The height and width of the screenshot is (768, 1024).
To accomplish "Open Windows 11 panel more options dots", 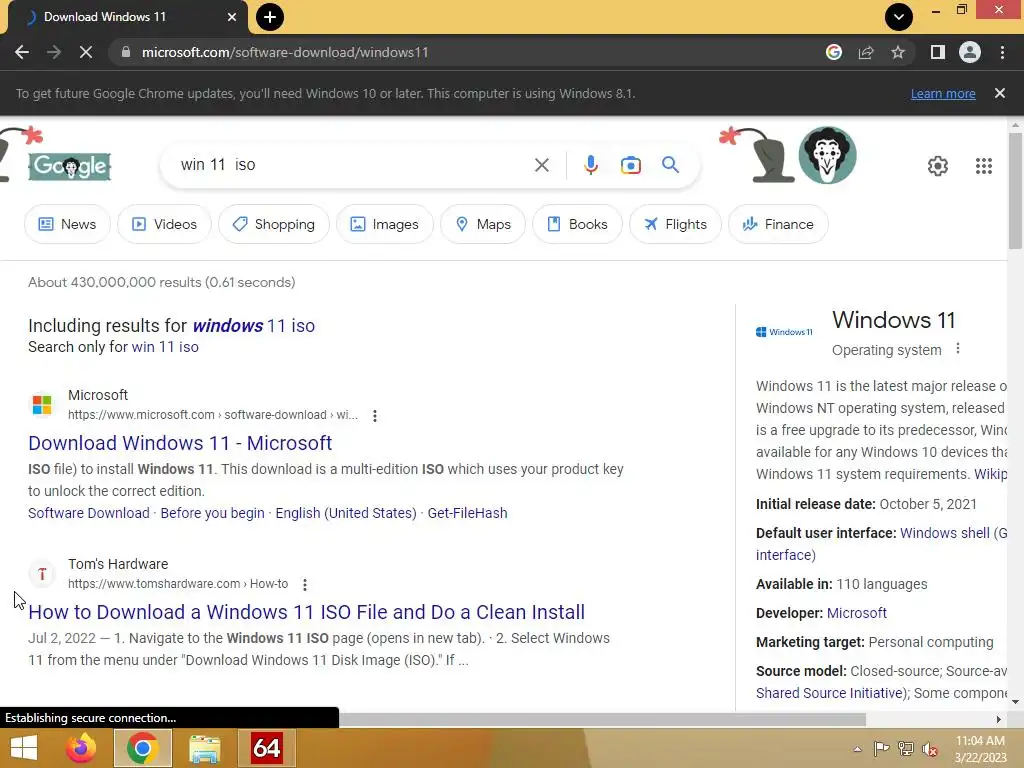I will tap(958, 349).
